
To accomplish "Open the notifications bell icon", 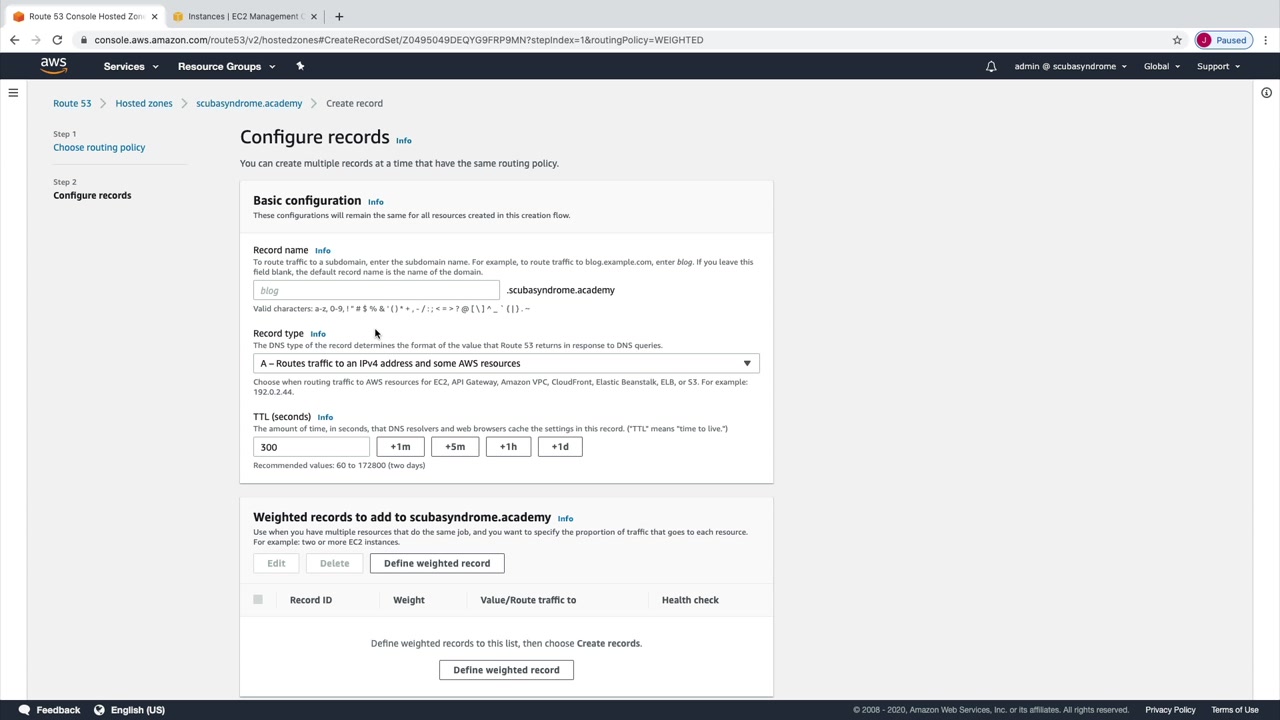I will tap(991, 66).
